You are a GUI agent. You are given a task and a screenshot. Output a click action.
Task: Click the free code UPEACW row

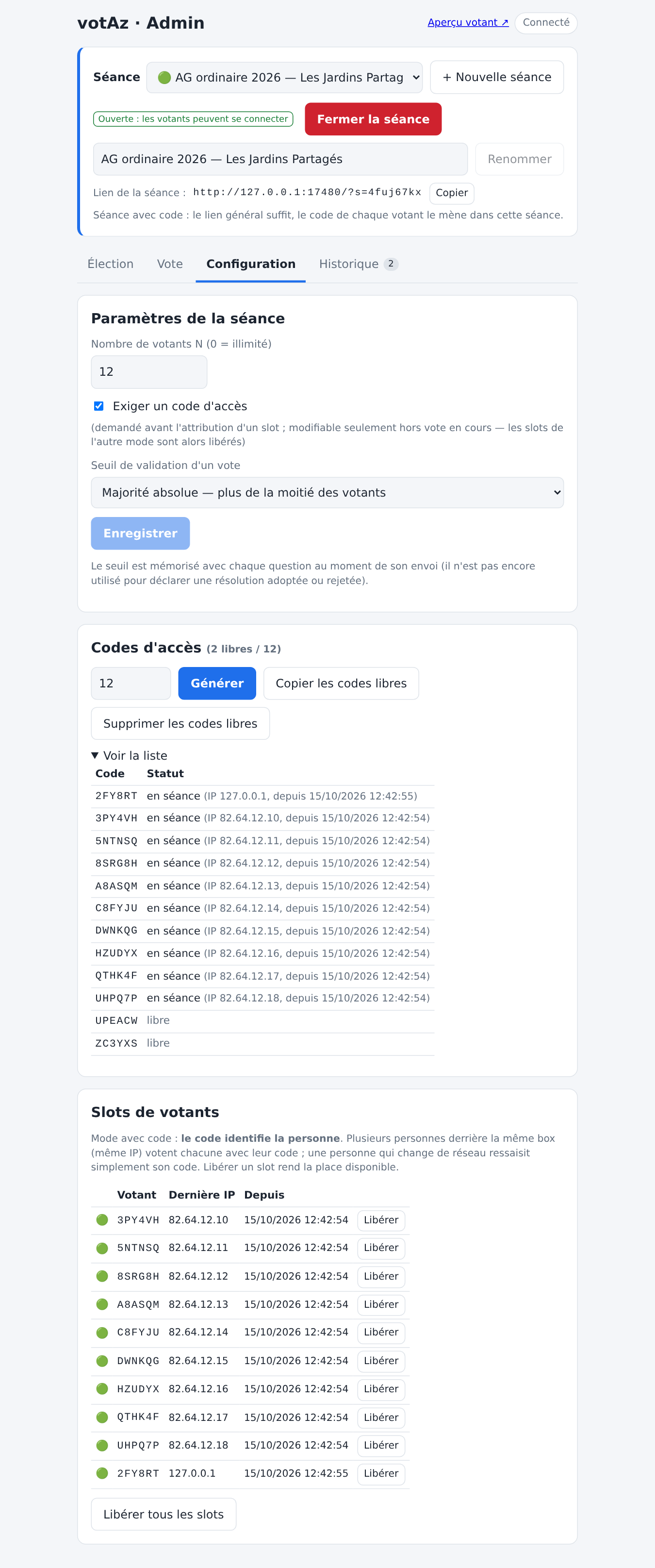tap(263, 1021)
